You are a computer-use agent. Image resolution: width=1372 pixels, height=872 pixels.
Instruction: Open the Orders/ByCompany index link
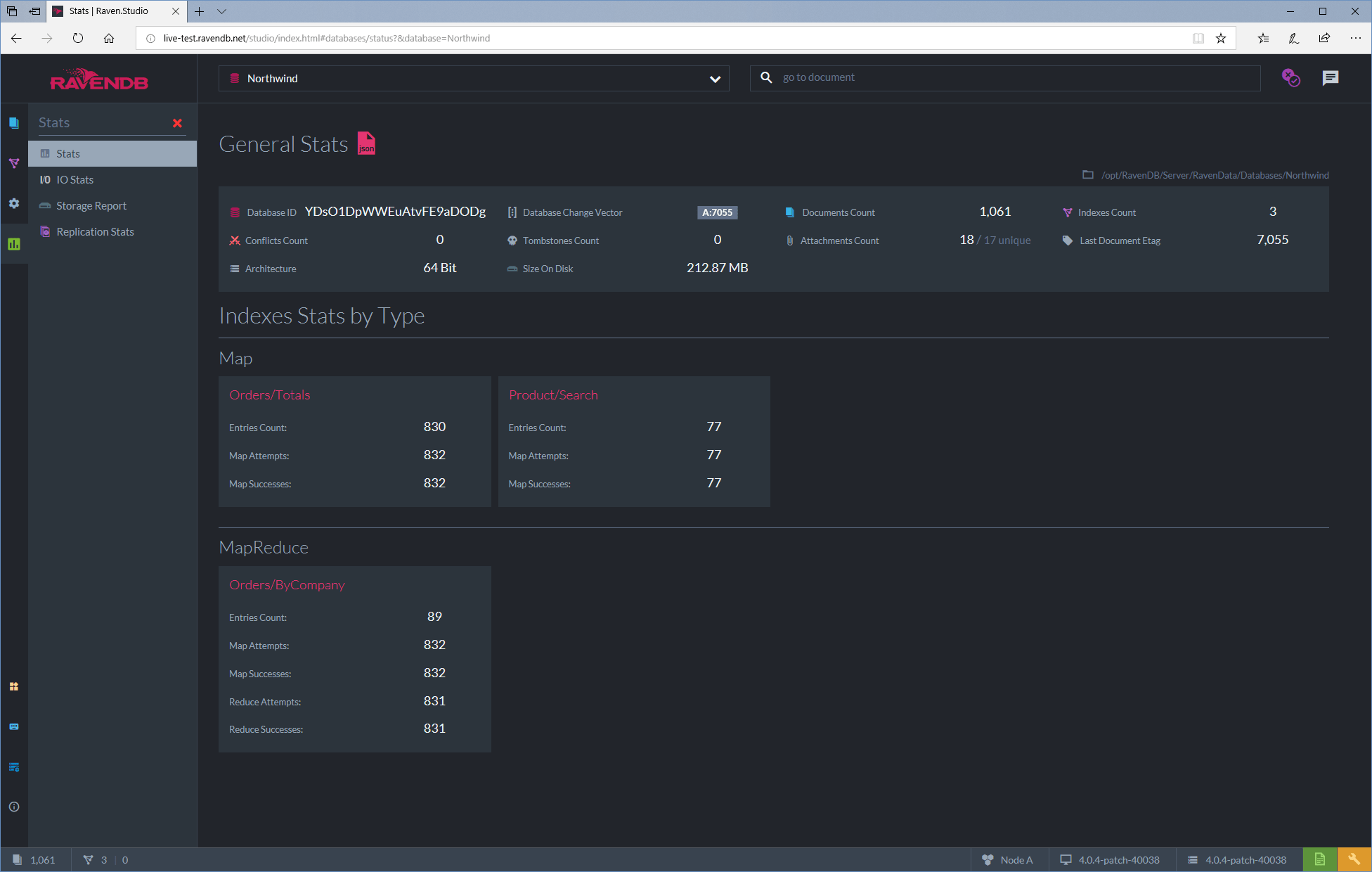[287, 584]
